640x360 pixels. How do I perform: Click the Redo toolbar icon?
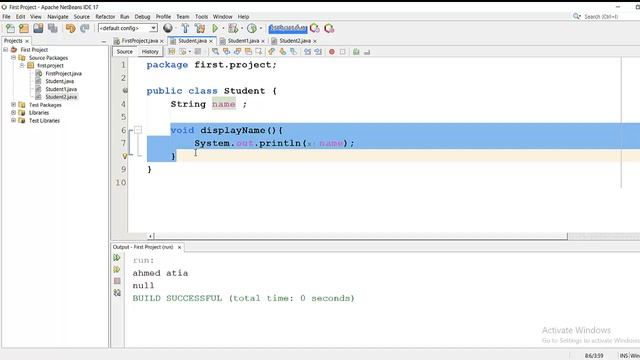click(x=84, y=28)
